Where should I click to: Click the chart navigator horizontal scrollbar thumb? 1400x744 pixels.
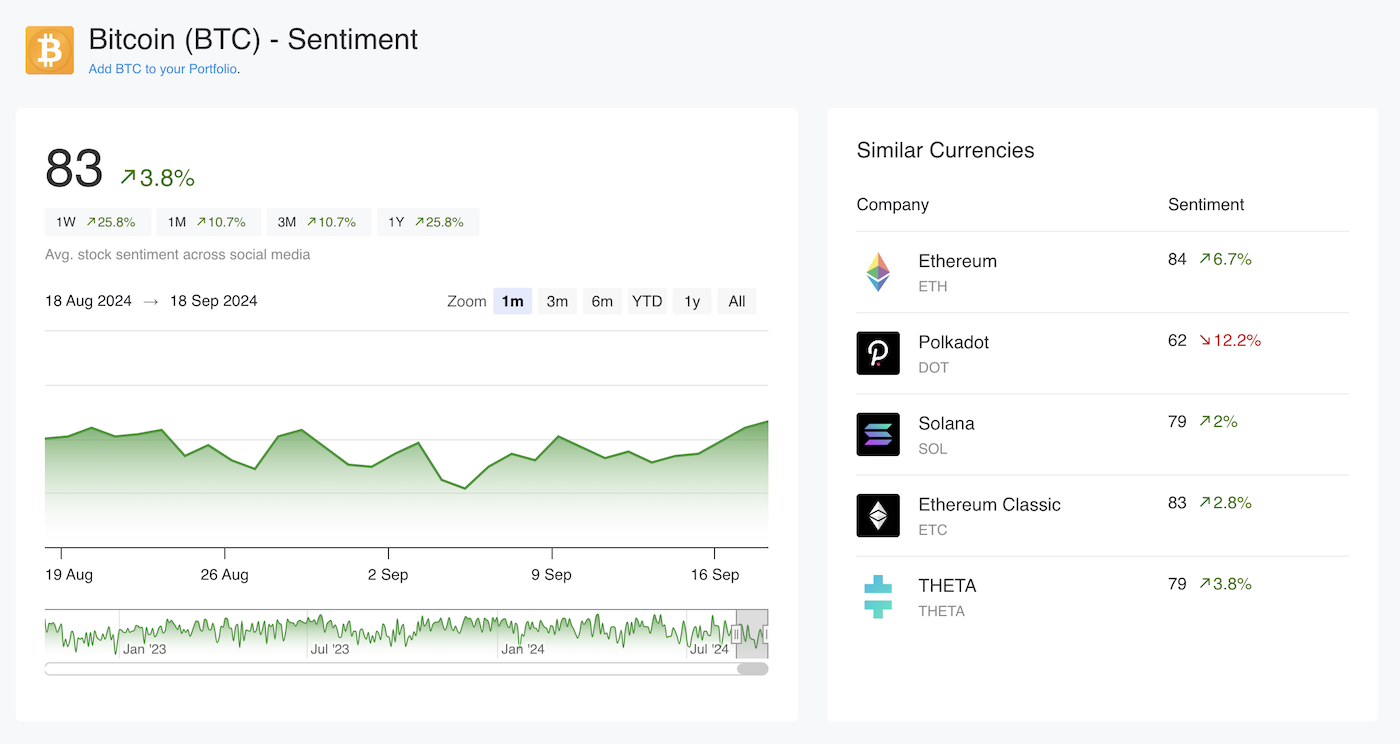(752, 669)
